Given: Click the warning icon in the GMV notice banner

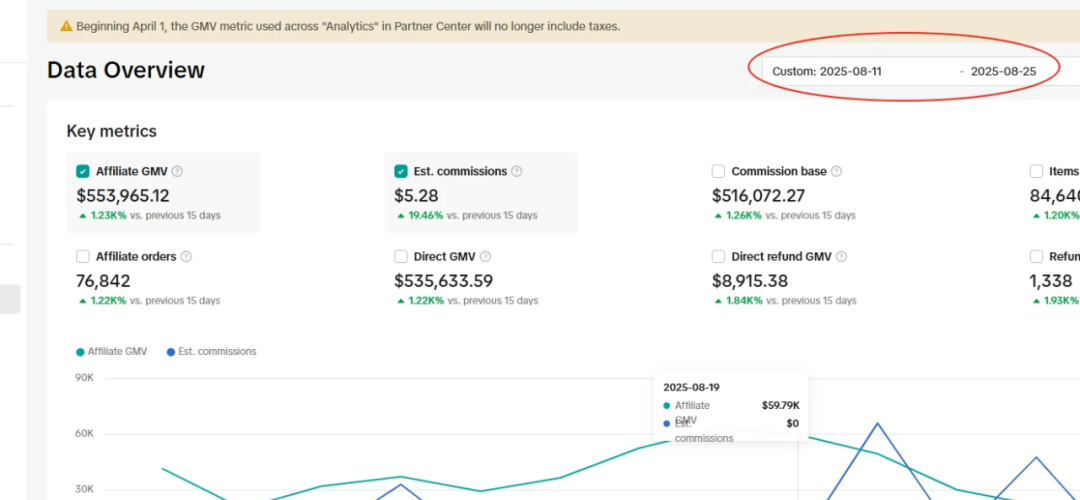Looking at the screenshot, I should pos(66,26).
